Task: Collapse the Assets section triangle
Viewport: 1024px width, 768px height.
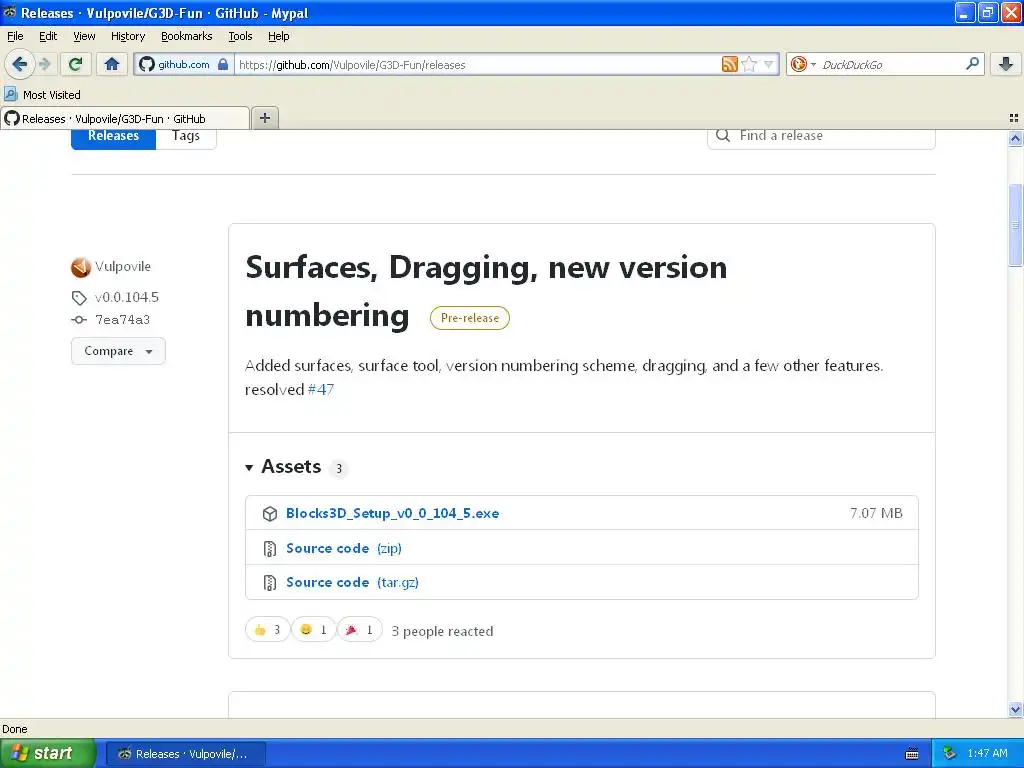Action: point(249,468)
